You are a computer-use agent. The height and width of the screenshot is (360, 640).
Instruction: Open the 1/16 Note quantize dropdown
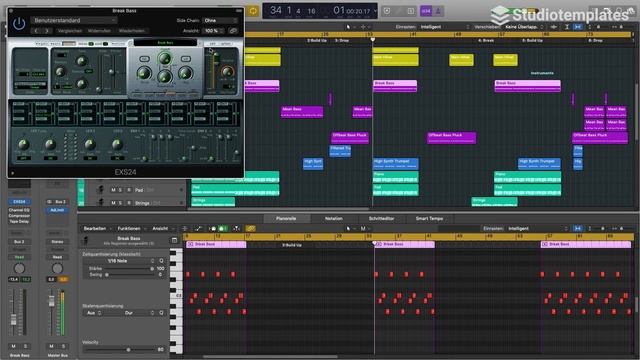(120, 261)
